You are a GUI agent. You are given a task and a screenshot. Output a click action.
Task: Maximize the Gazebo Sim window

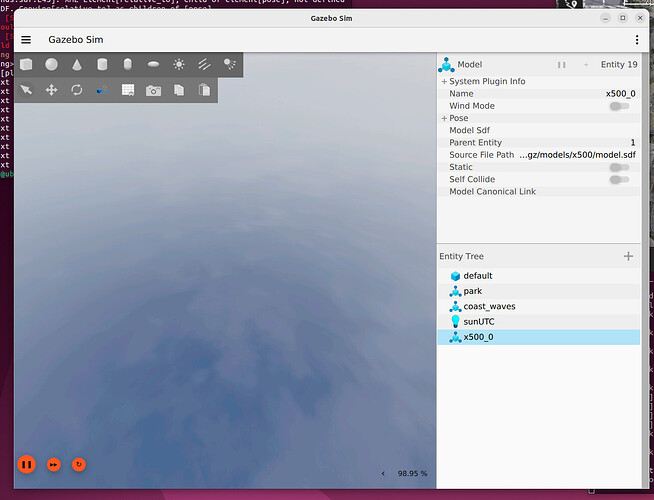(x=623, y=18)
